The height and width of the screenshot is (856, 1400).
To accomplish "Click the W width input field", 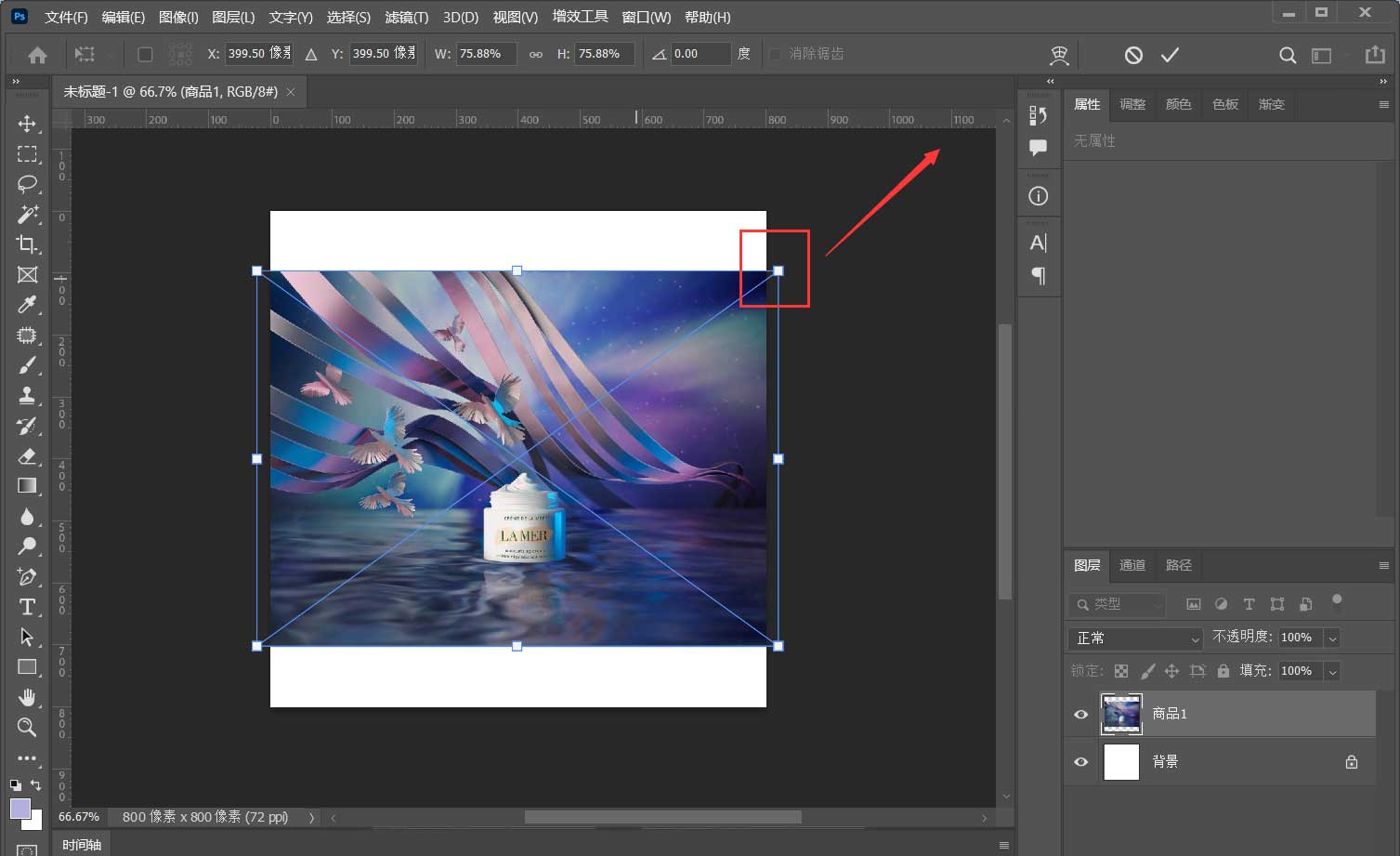I will click(486, 54).
